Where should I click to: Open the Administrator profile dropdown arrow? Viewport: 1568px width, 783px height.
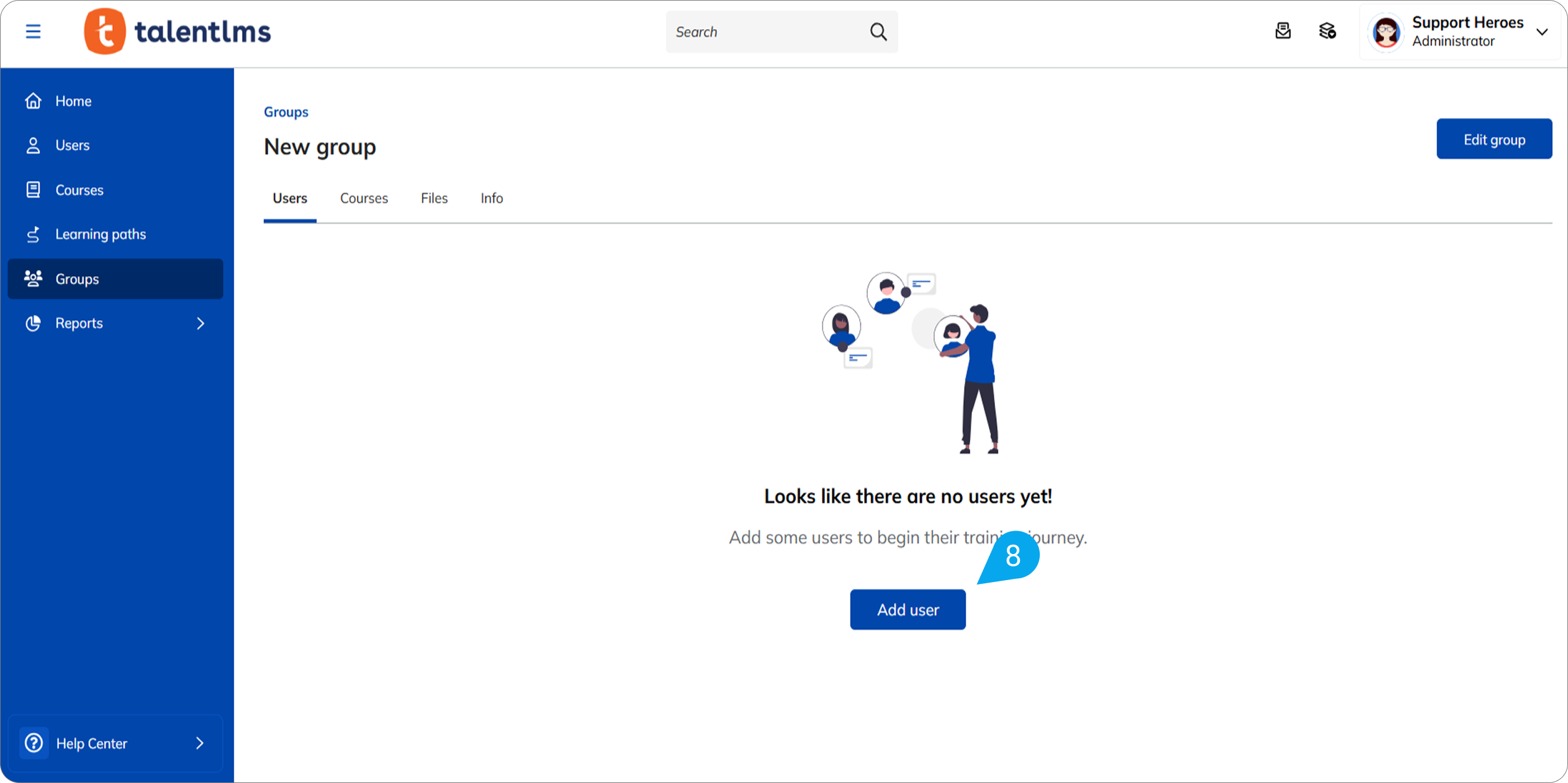(1543, 32)
